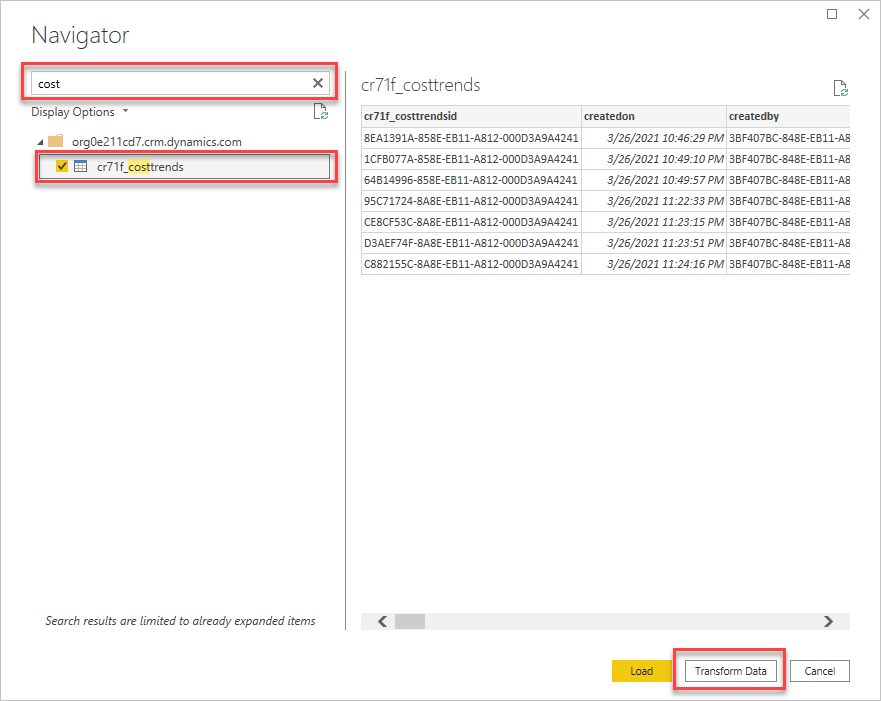Select the org0e211cd7.crm.dynamics.com tree item
Image resolution: width=881 pixels, height=701 pixels.
pos(157,142)
